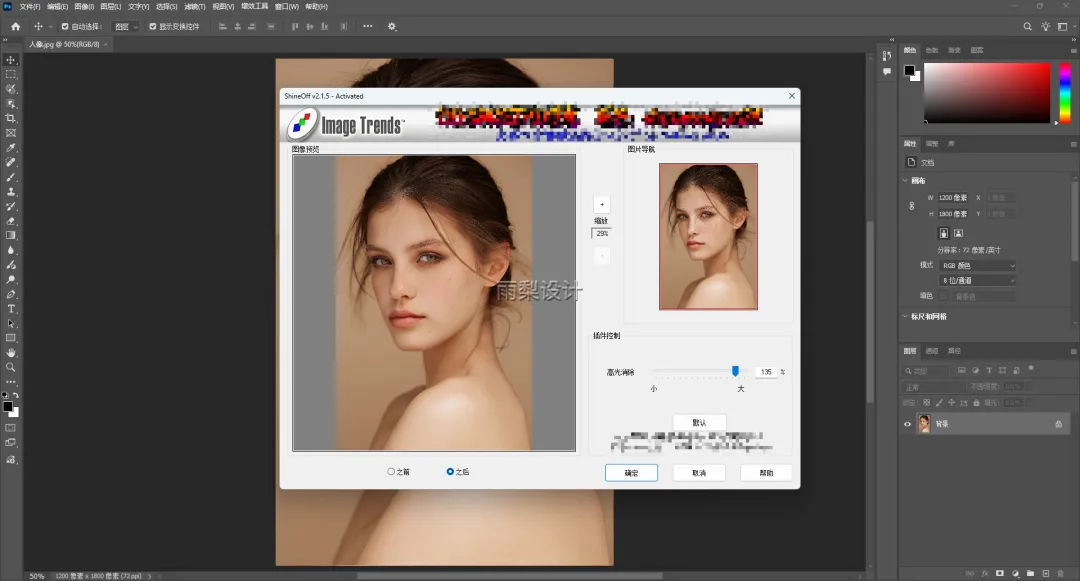1080x581 pixels.
Task: Select the Eyedropper tool
Action: [x=11, y=148]
